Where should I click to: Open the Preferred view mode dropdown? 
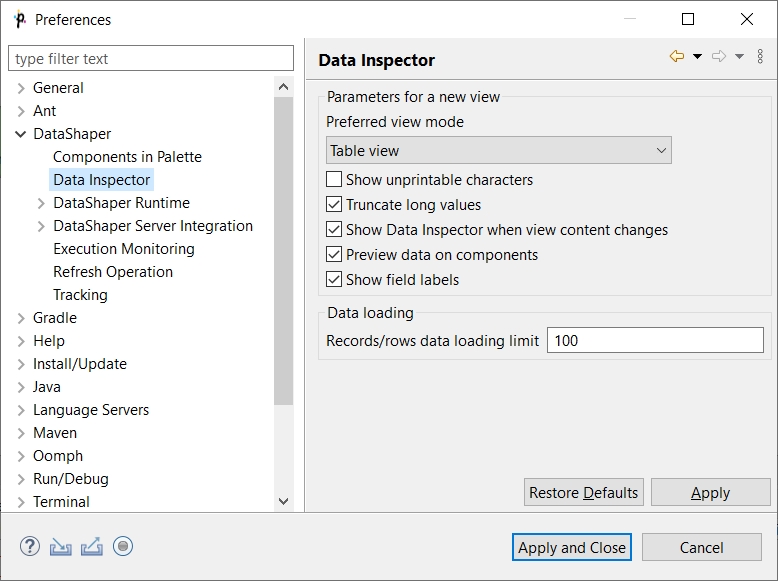pyautogui.click(x=499, y=150)
